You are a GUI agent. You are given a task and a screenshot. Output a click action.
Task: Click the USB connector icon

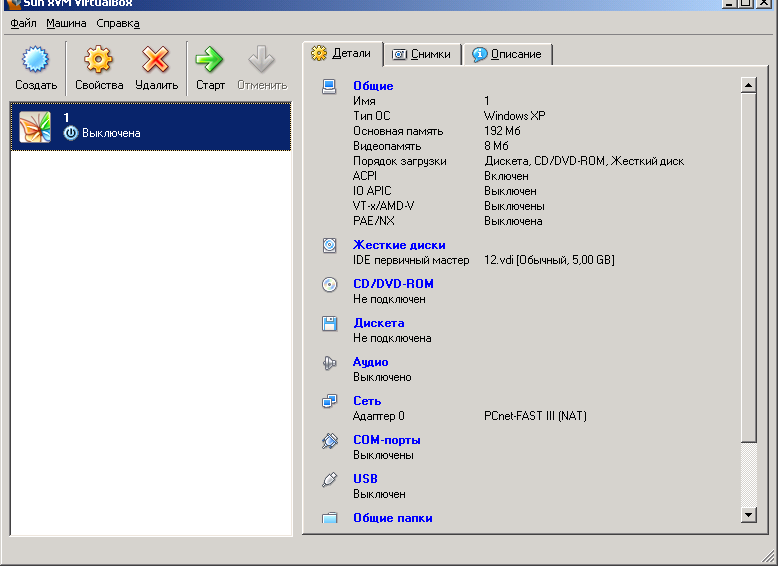[329, 479]
